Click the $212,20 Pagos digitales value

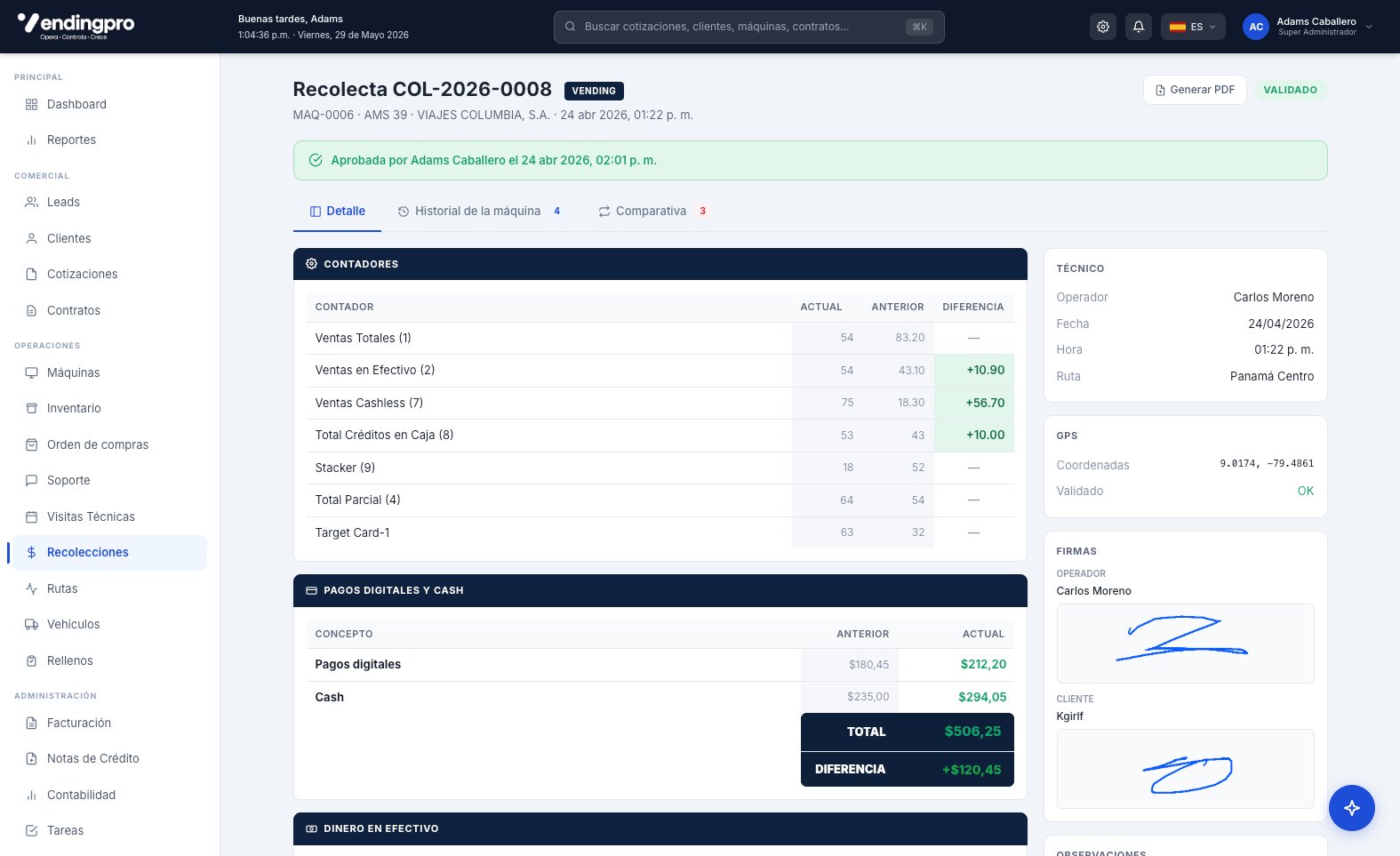click(983, 664)
